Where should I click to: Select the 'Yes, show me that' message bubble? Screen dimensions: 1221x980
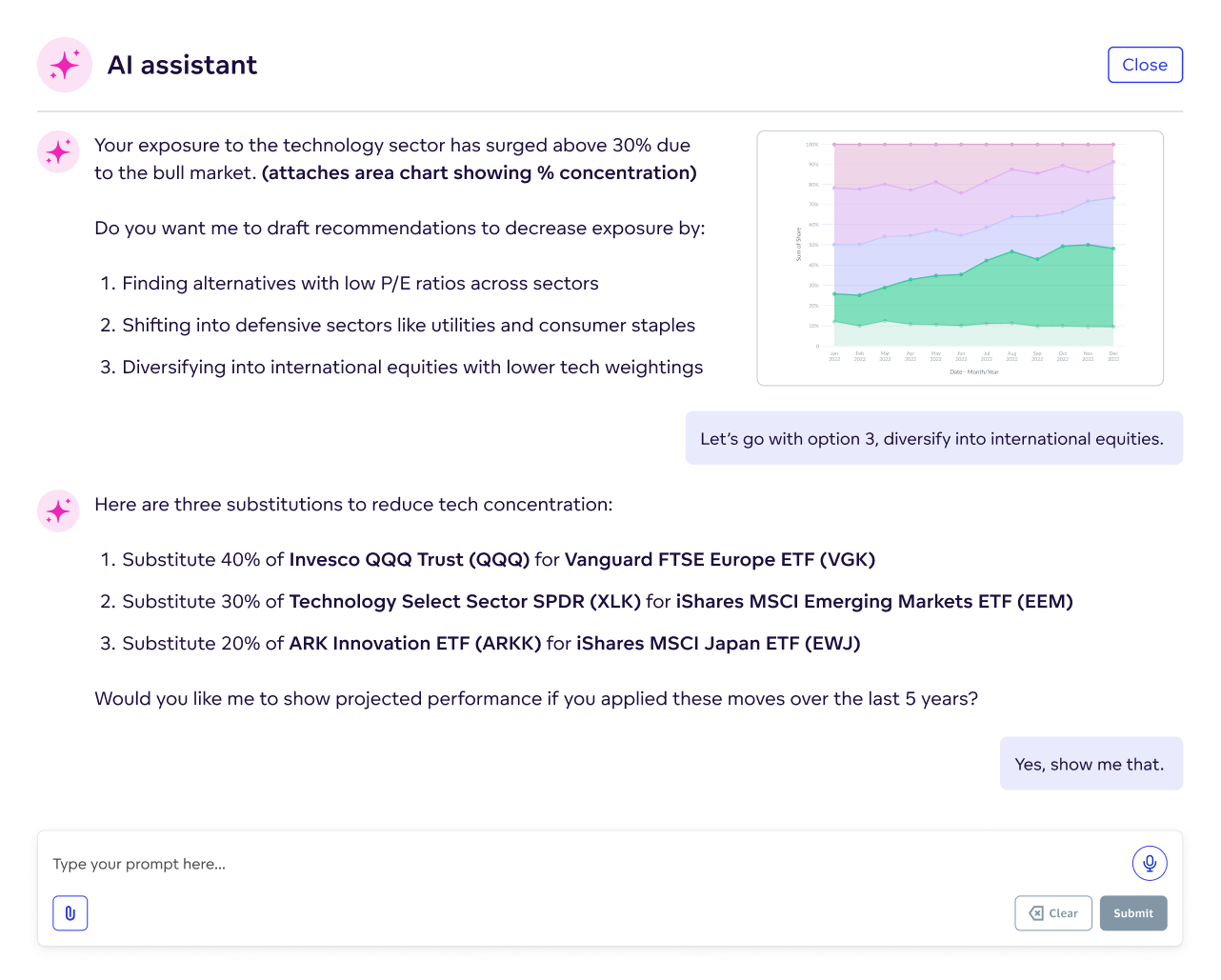tap(1091, 763)
